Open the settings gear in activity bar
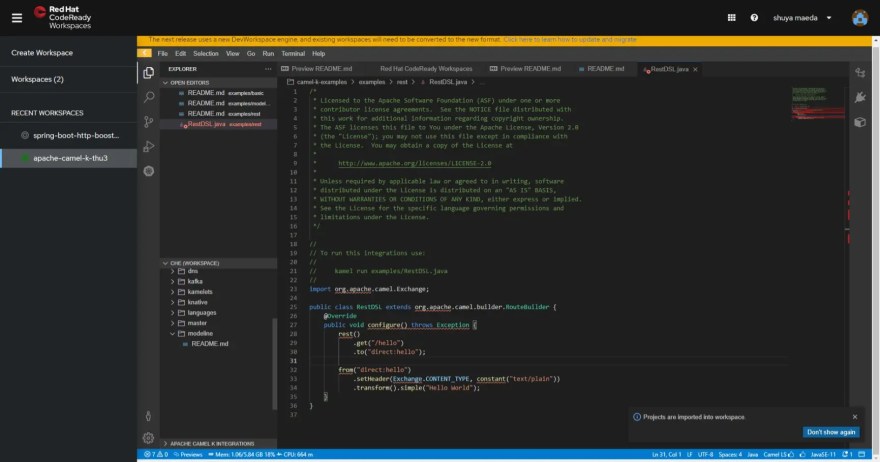Viewport: 880px width, 462px height. (x=148, y=438)
